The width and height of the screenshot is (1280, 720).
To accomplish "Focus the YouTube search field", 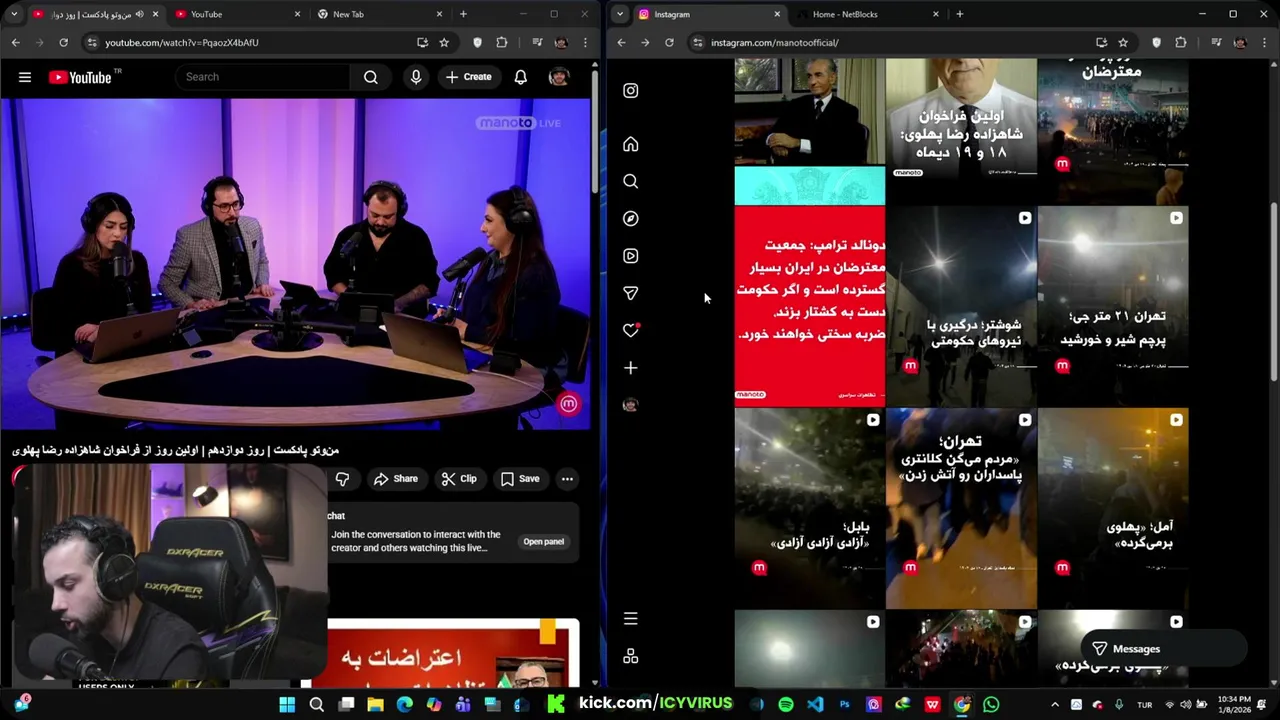I will (x=263, y=77).
